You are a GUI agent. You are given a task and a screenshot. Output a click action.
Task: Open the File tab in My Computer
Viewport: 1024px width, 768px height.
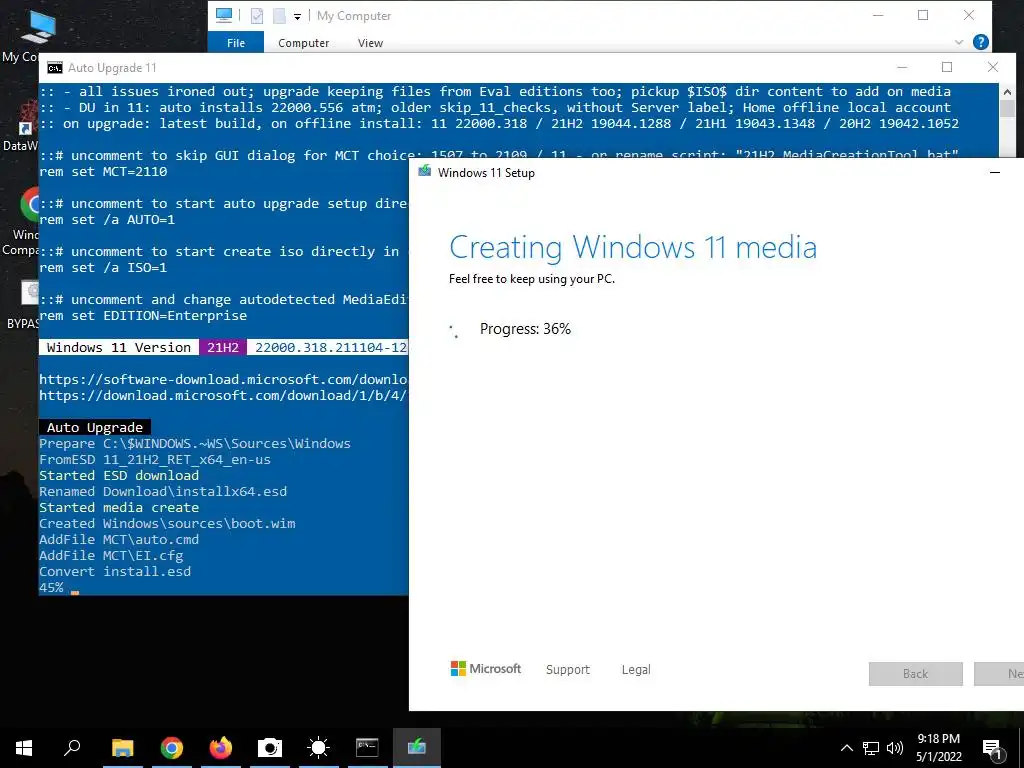[x=236, y=43]
